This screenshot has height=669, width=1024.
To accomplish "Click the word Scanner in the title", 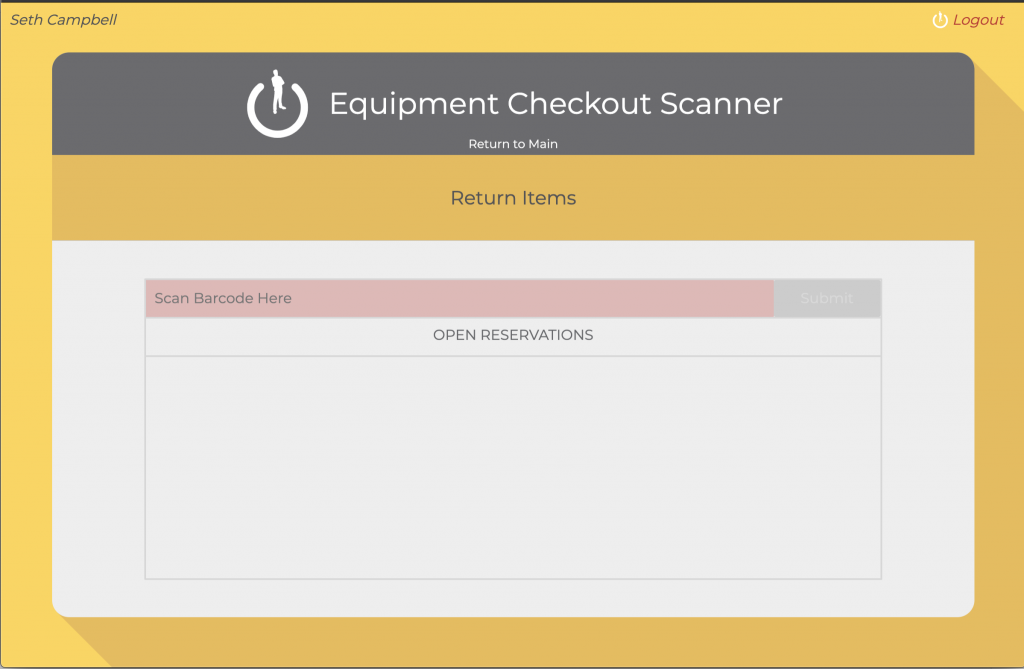I will tap(724, 104).
